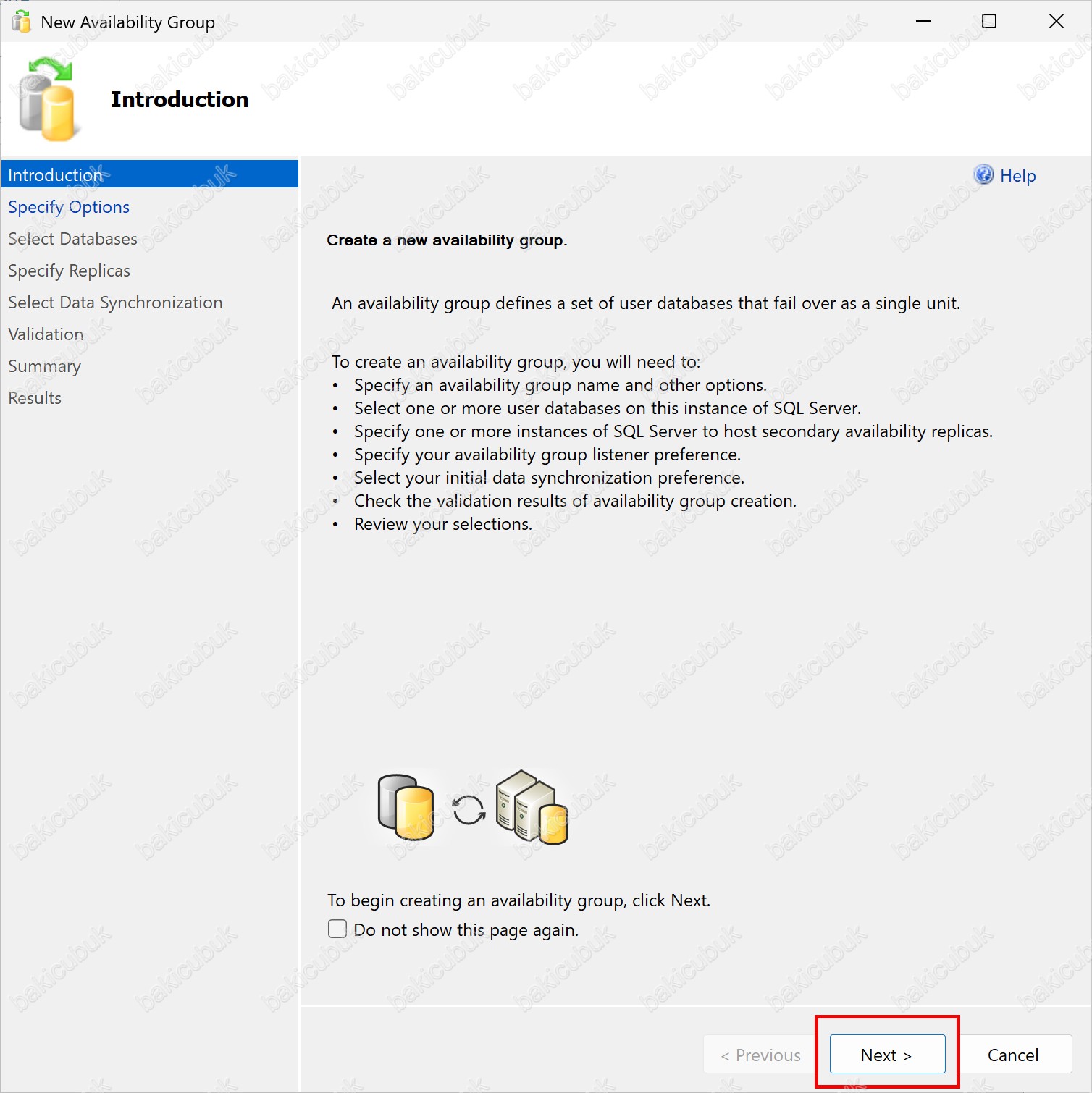Select the Introduction step in sidebar
The width and height of the screenshot is (1092, 1093).
(x=56, y=175)
